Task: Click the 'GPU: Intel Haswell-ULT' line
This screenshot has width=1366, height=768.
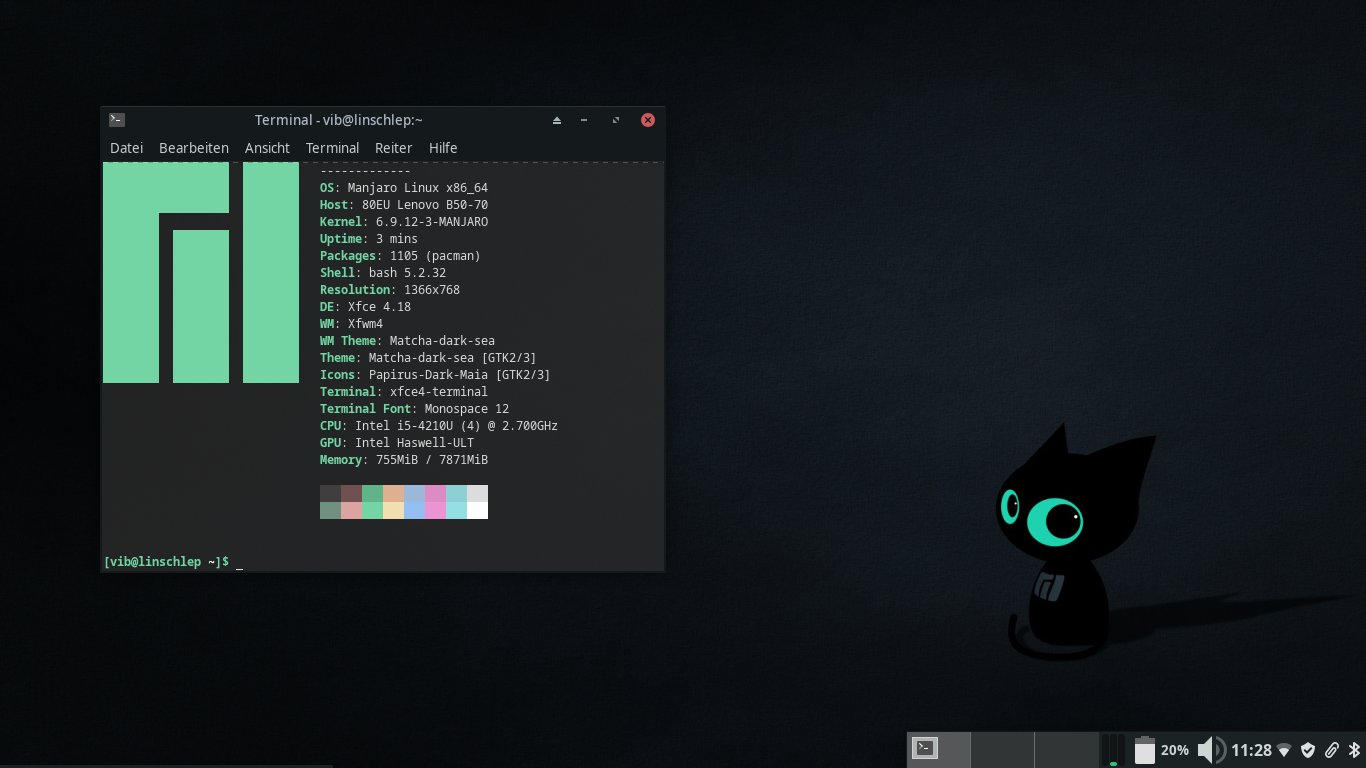Action: [397, 443]
